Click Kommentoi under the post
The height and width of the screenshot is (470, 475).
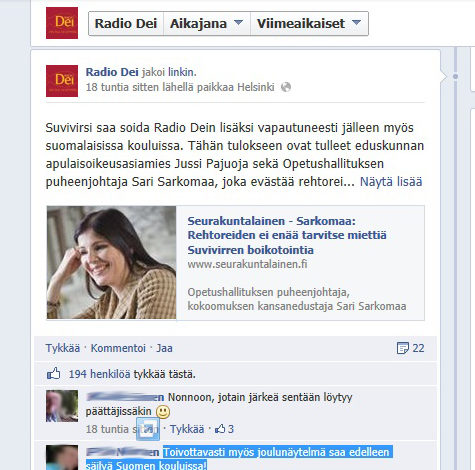point(118,348)
